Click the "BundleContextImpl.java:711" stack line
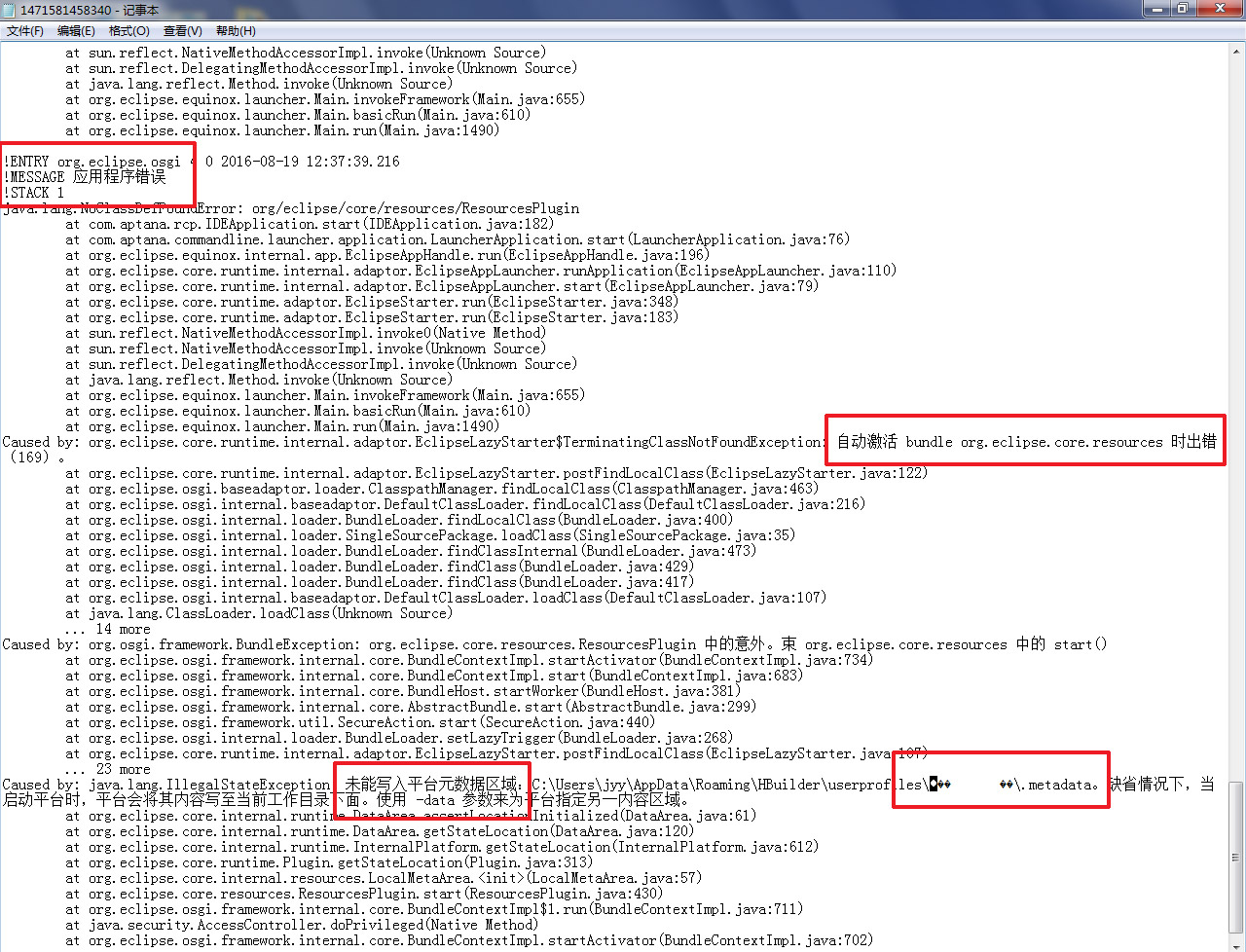Screen dimensions: 1246x952 point(434,909)
